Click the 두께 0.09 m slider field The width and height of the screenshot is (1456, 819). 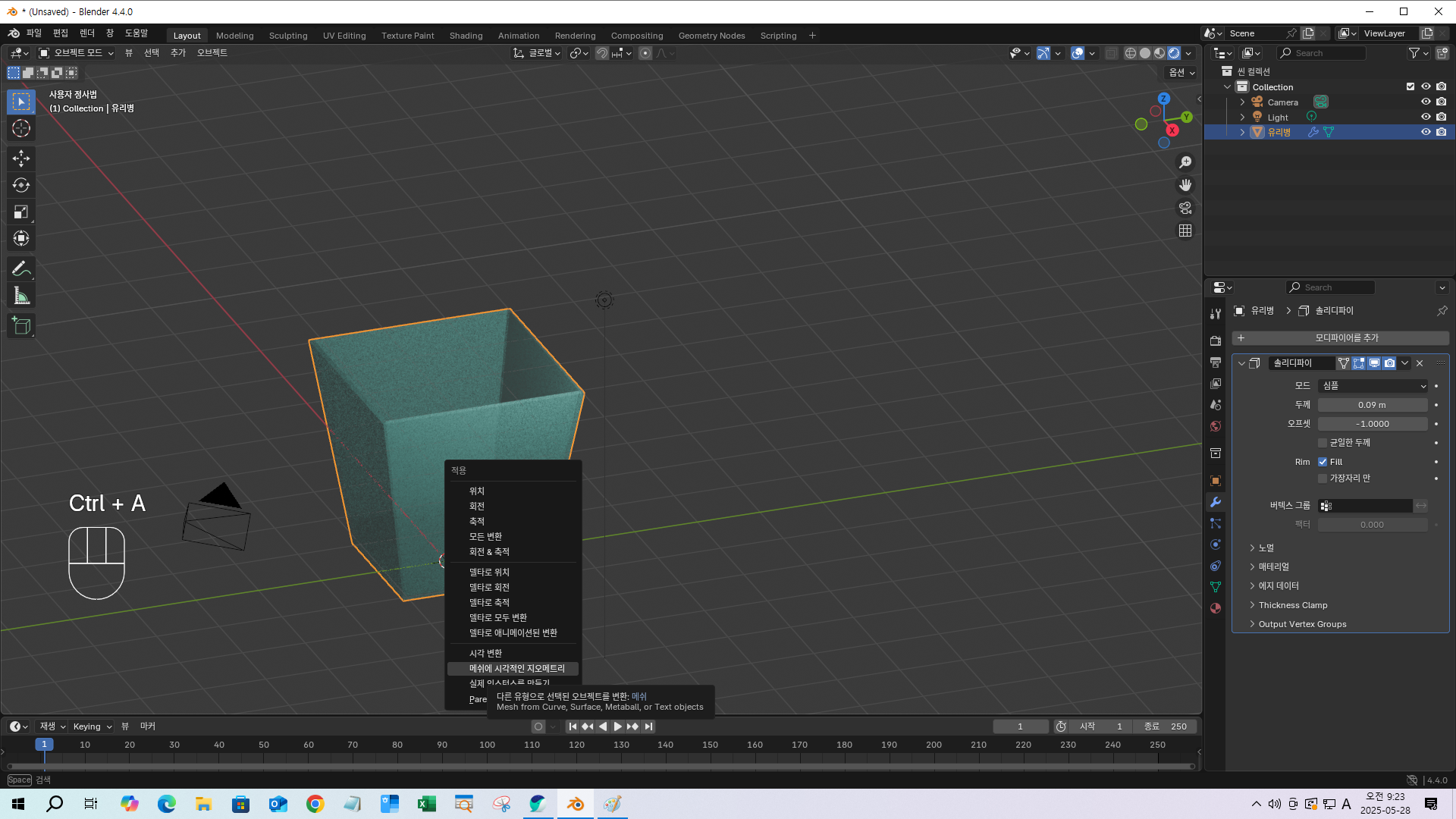(1372, 405)
